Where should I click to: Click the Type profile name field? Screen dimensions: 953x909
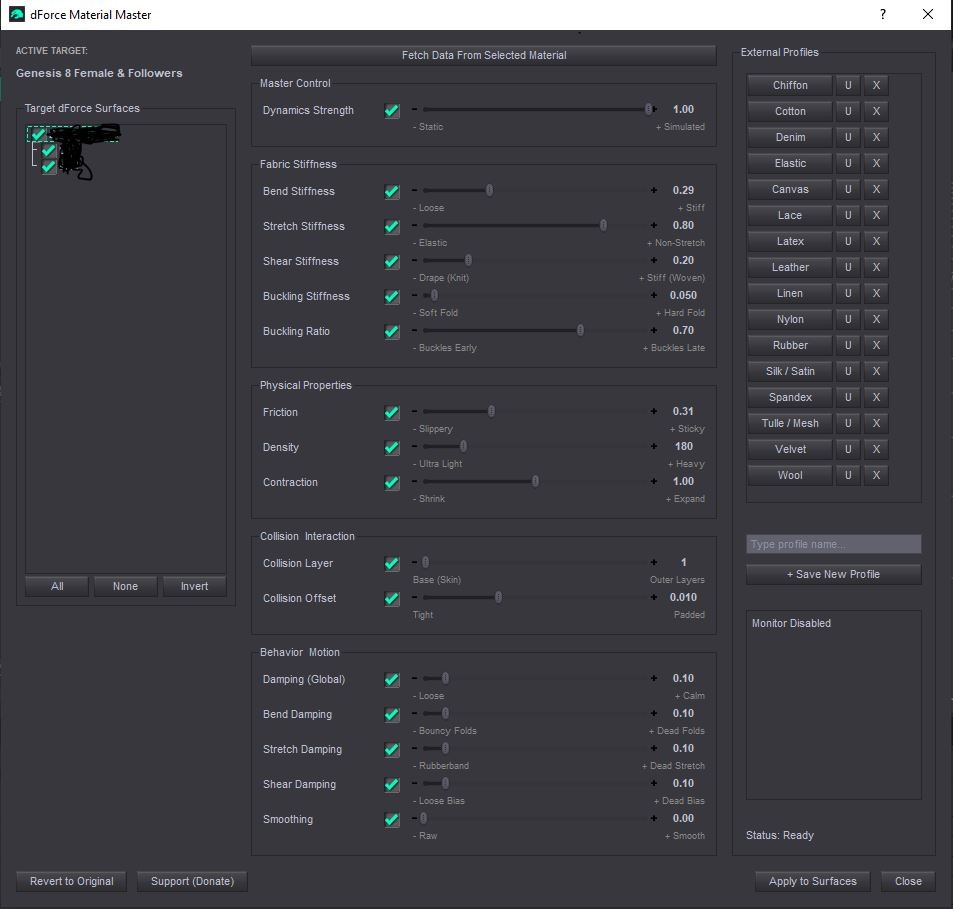click(x=833, y=544)
